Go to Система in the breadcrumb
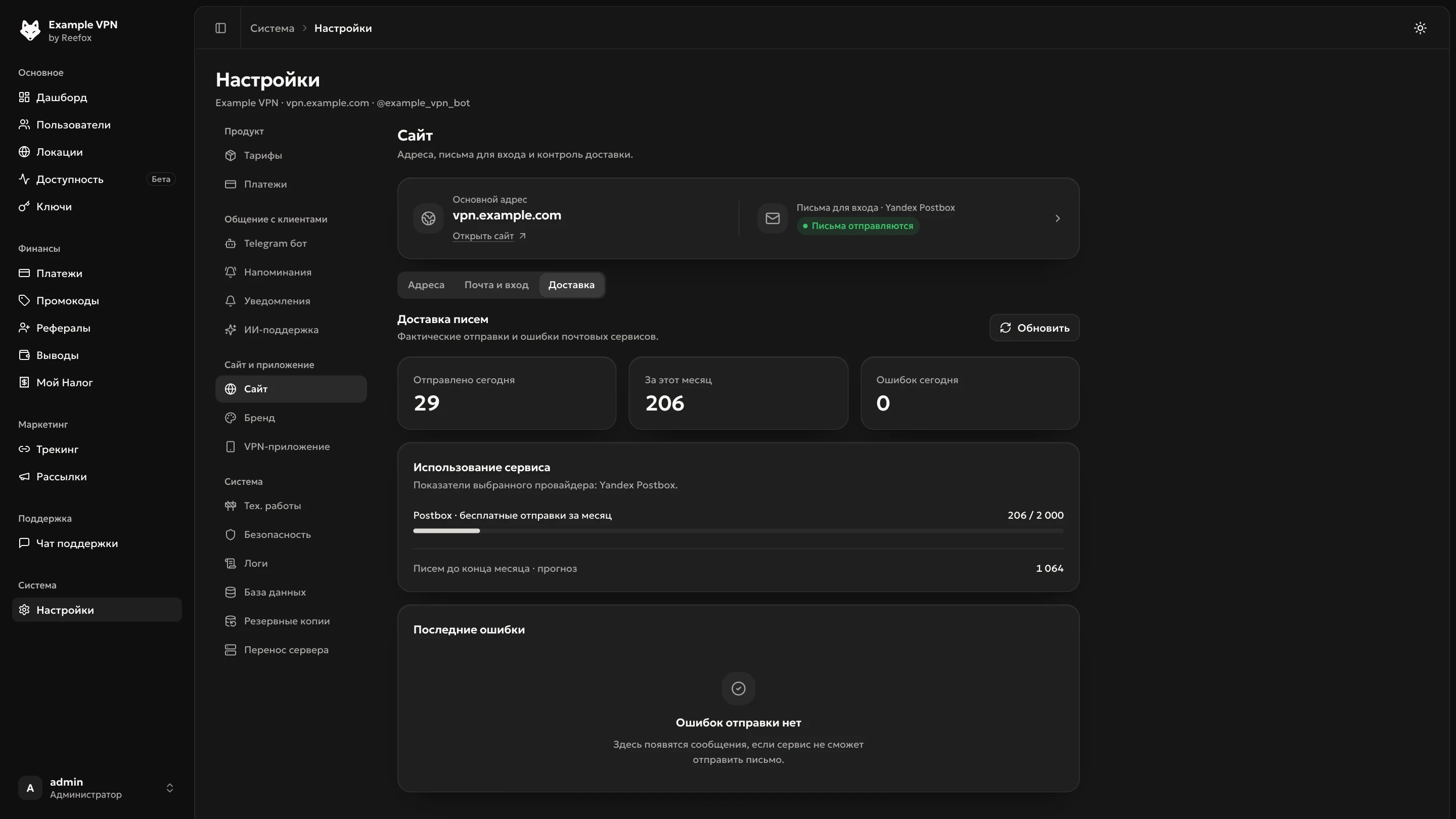 272,28
